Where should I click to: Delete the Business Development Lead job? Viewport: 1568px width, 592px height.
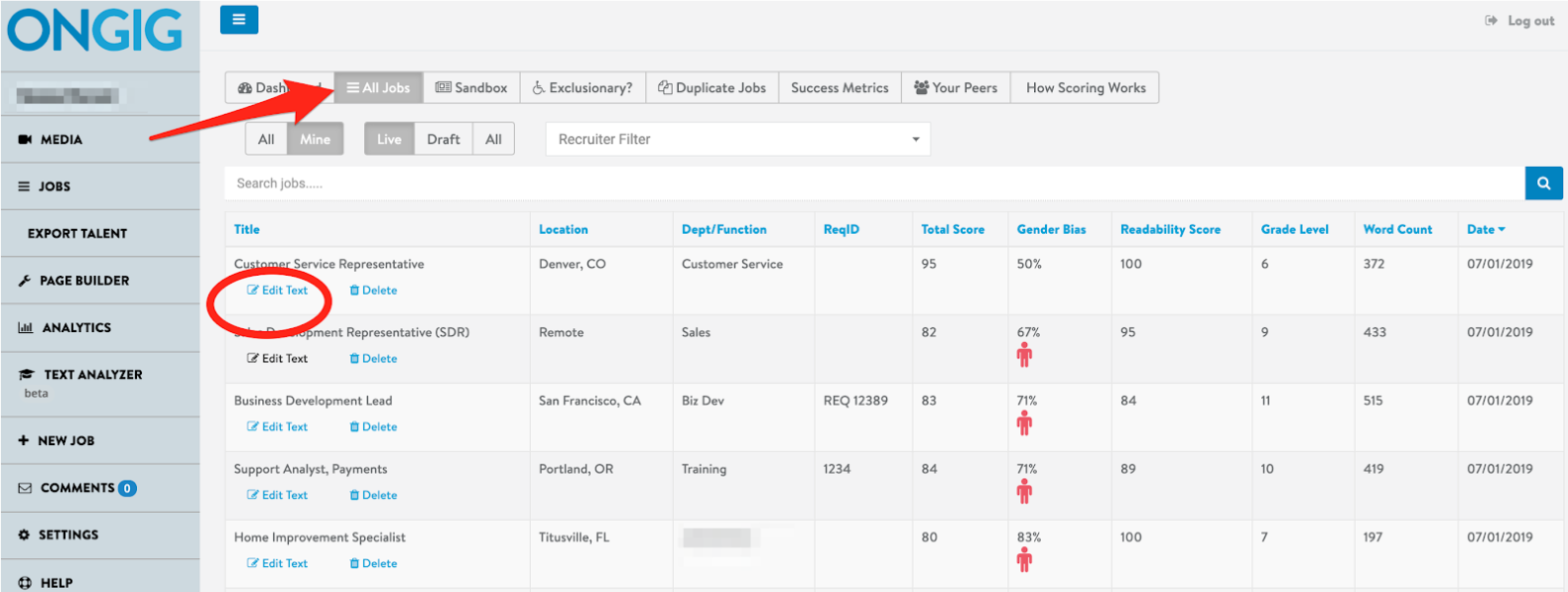coord(373,427)
